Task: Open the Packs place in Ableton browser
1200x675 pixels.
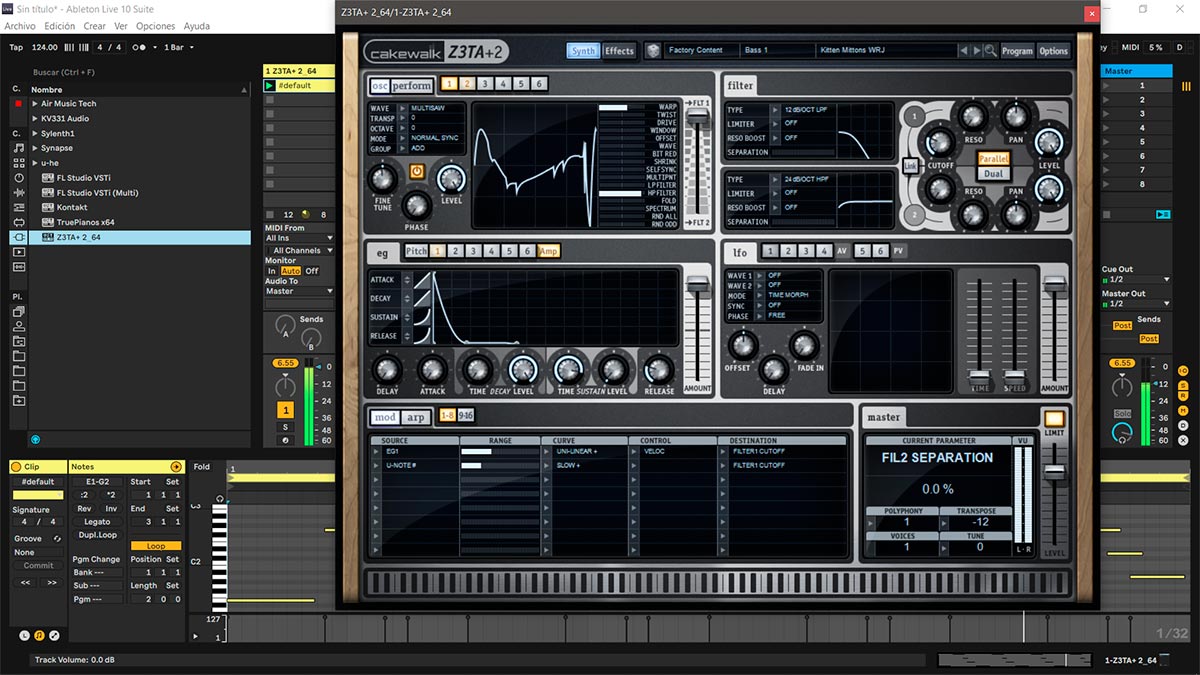Action: (x=18, y=311)
